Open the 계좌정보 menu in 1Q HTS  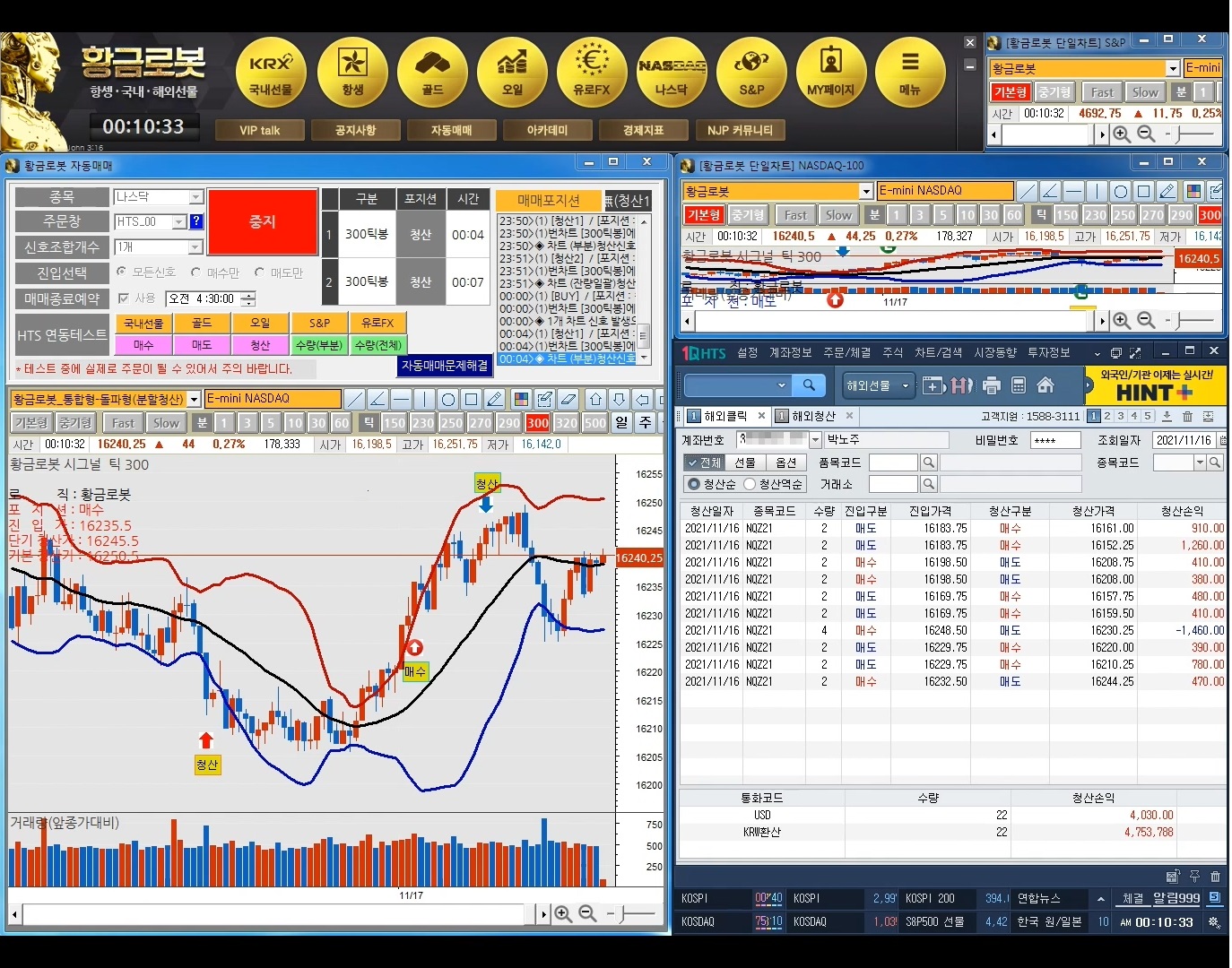[790, 353]
